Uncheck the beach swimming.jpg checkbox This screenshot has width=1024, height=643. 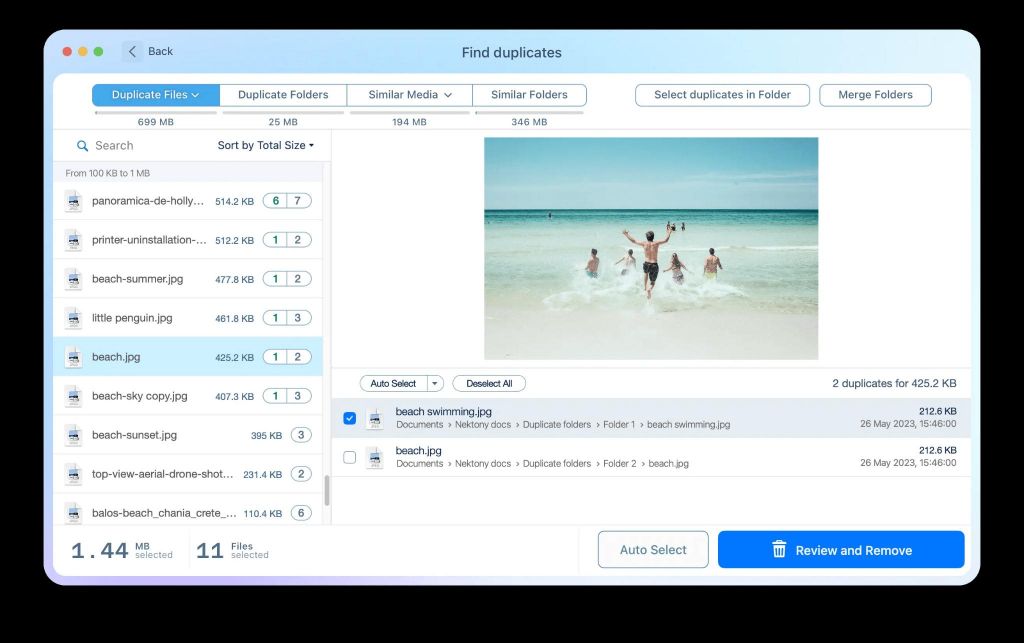point(349,418)
